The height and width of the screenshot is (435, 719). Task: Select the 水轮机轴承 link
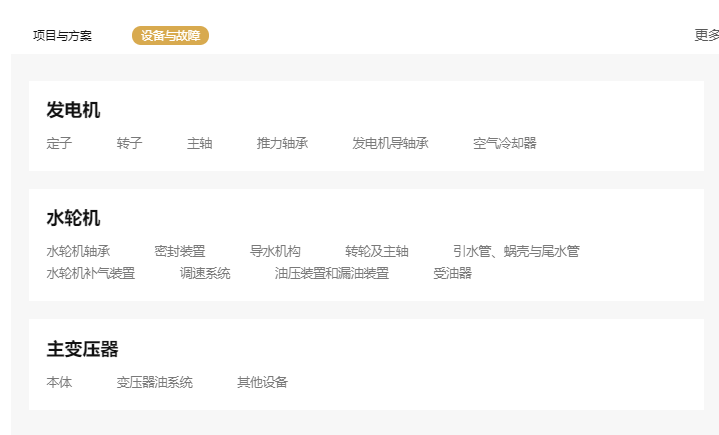click(x=78, y=251)
